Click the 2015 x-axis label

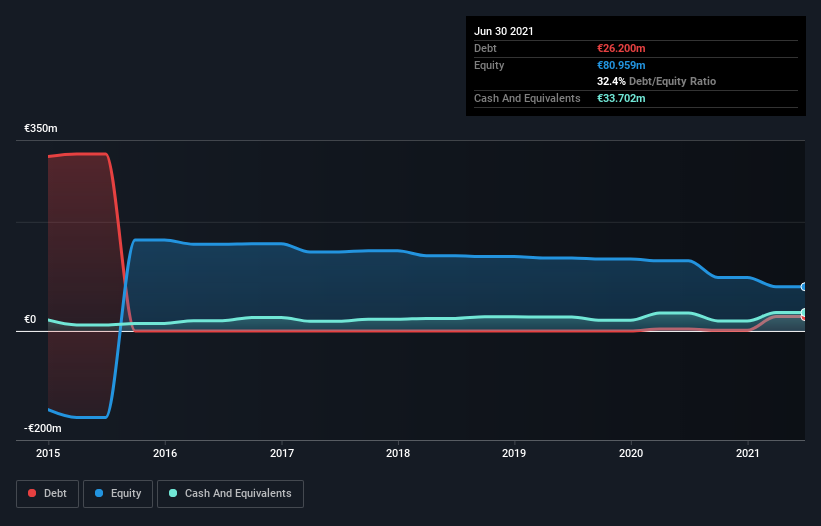(x=48, y=453)
